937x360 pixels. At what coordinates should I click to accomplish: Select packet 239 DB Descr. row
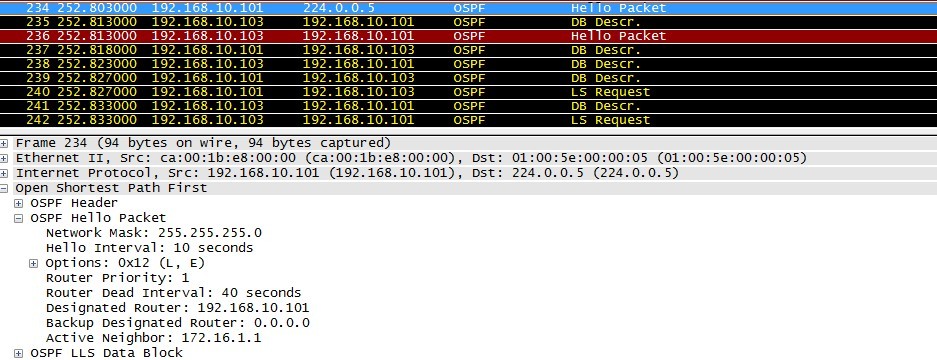[x=468, y=78]
